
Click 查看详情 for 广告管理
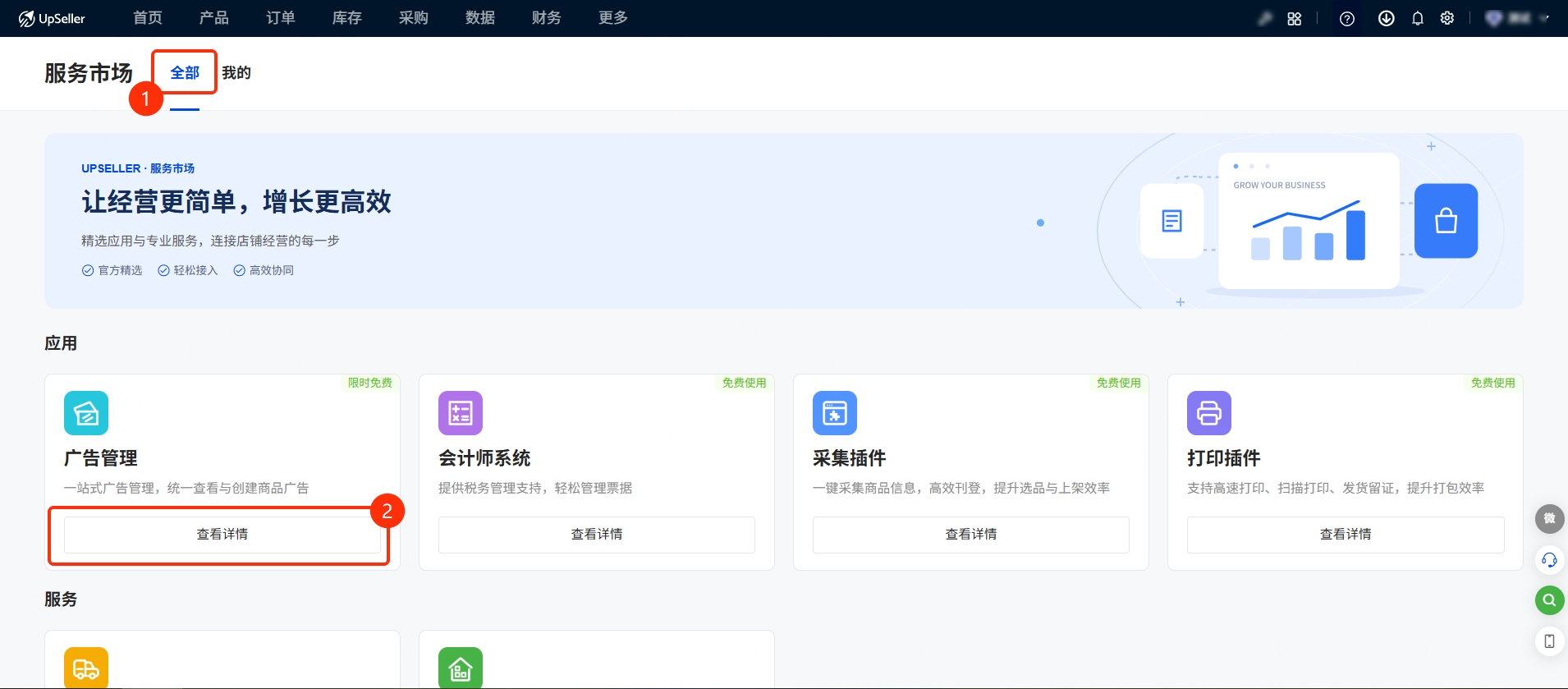222,535
